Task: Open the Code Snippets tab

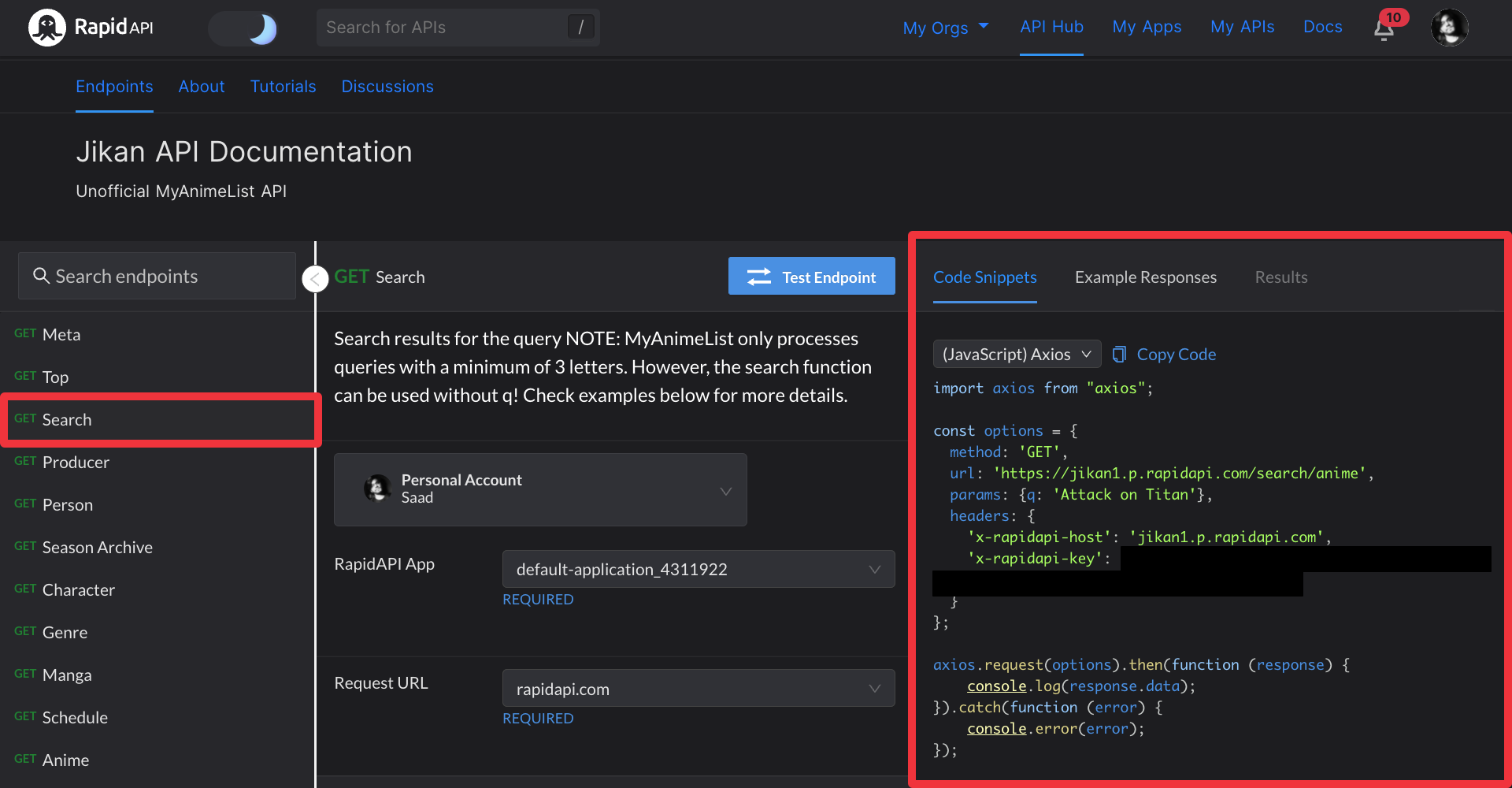Action: [x=984, y=277]
